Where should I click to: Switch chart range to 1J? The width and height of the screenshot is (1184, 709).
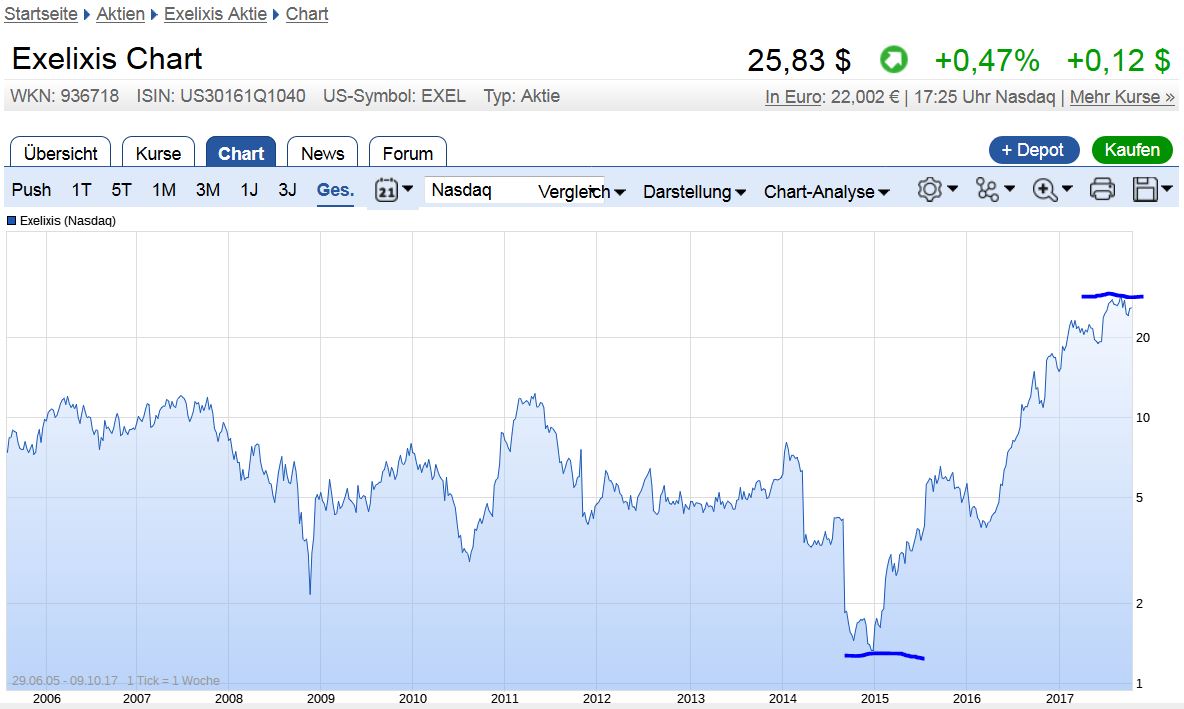pos(249,190)
